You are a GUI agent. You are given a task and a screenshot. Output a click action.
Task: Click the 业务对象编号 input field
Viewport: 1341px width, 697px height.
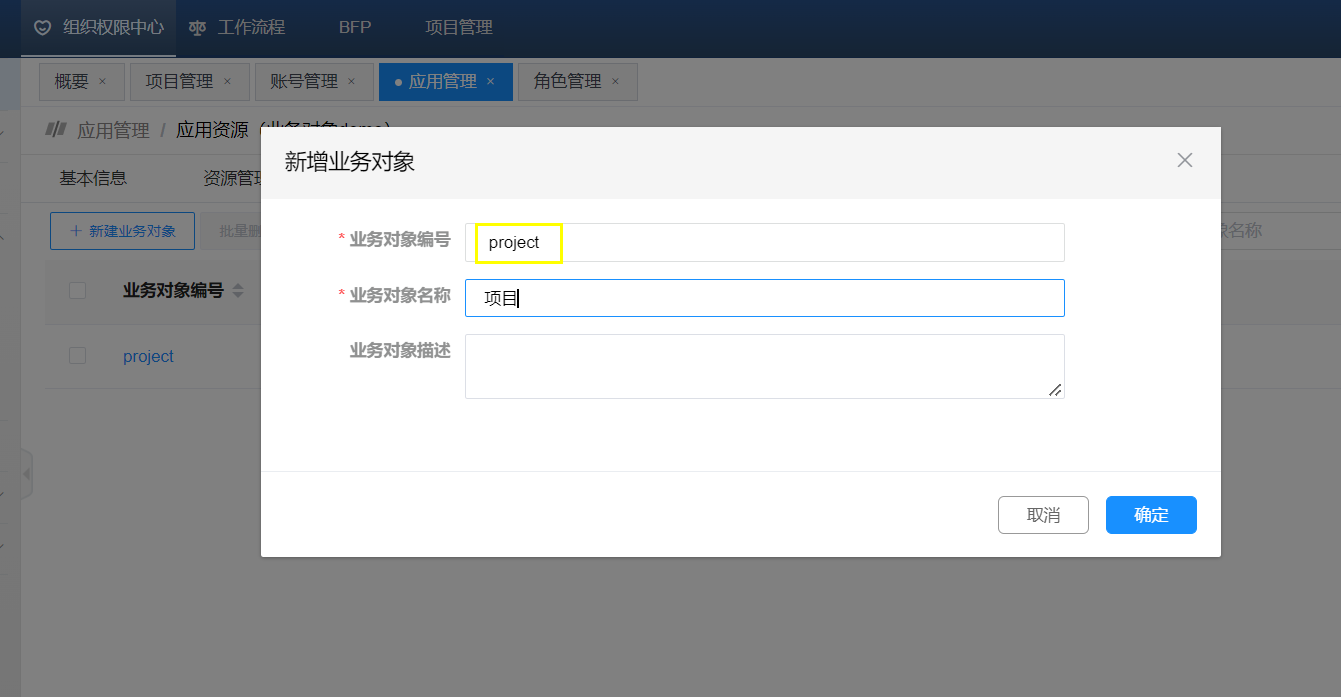pos(764,243)
